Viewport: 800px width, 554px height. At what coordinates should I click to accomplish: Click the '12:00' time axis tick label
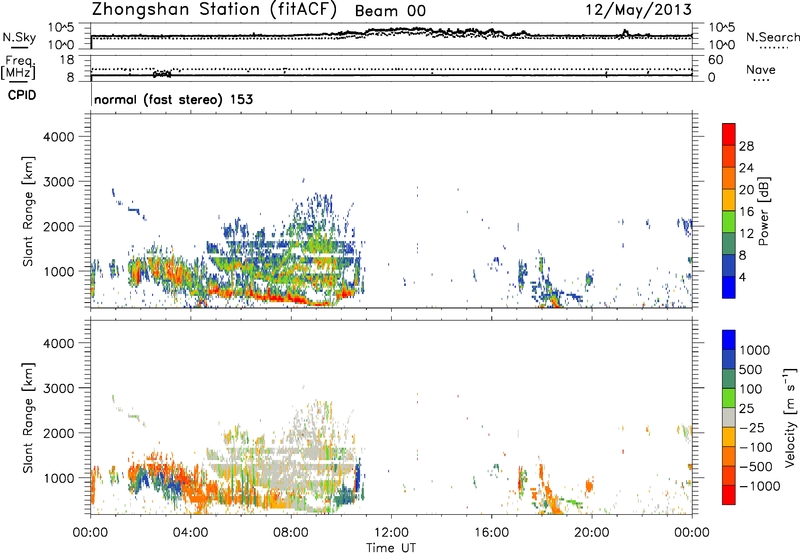coord(391,533)
